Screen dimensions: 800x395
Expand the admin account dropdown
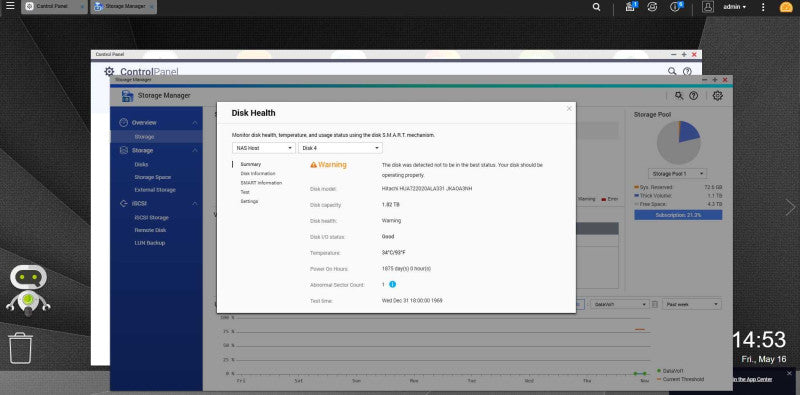click(735, 7)
